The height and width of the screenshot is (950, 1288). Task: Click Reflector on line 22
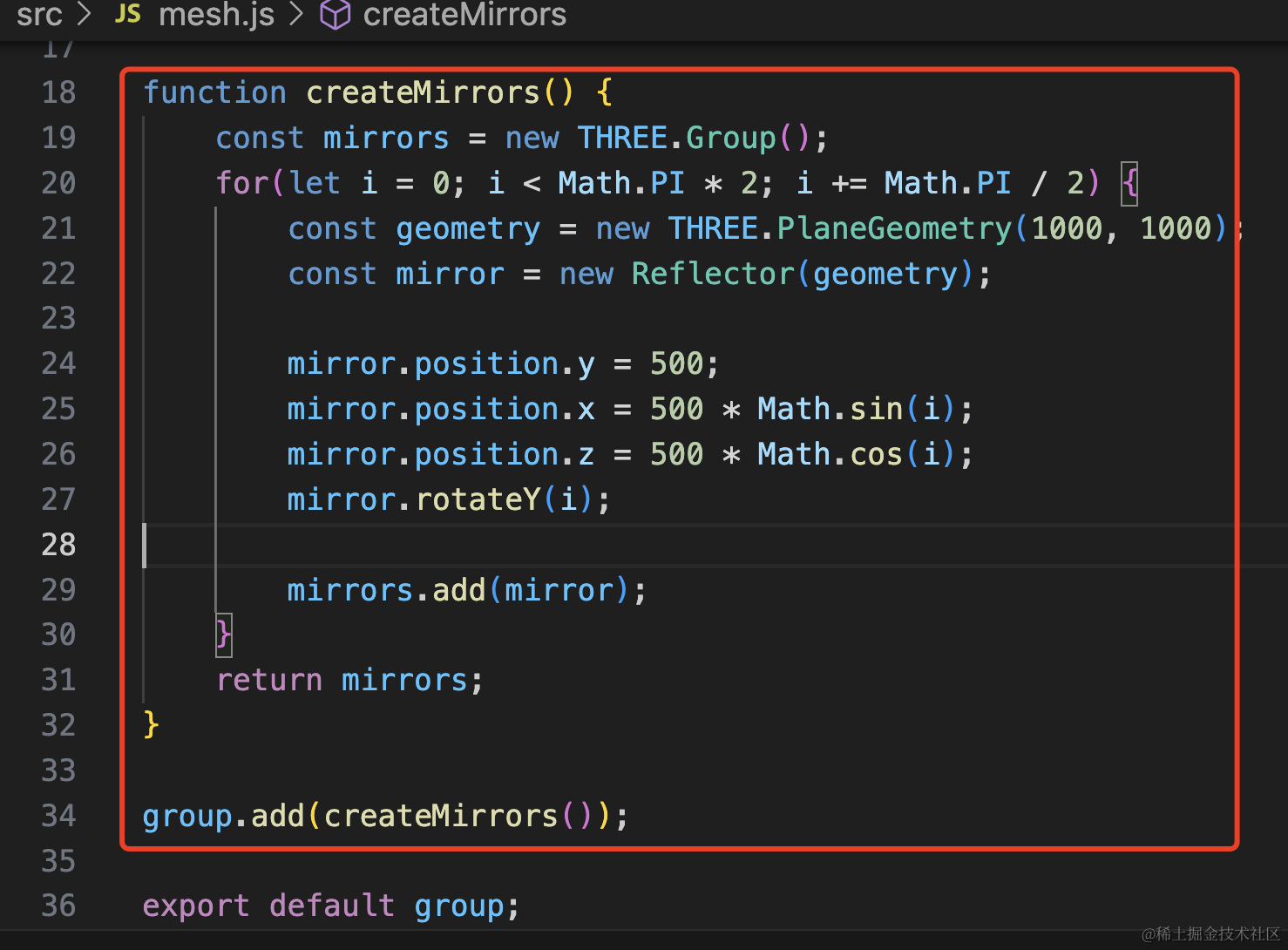(x=713, y=274)
